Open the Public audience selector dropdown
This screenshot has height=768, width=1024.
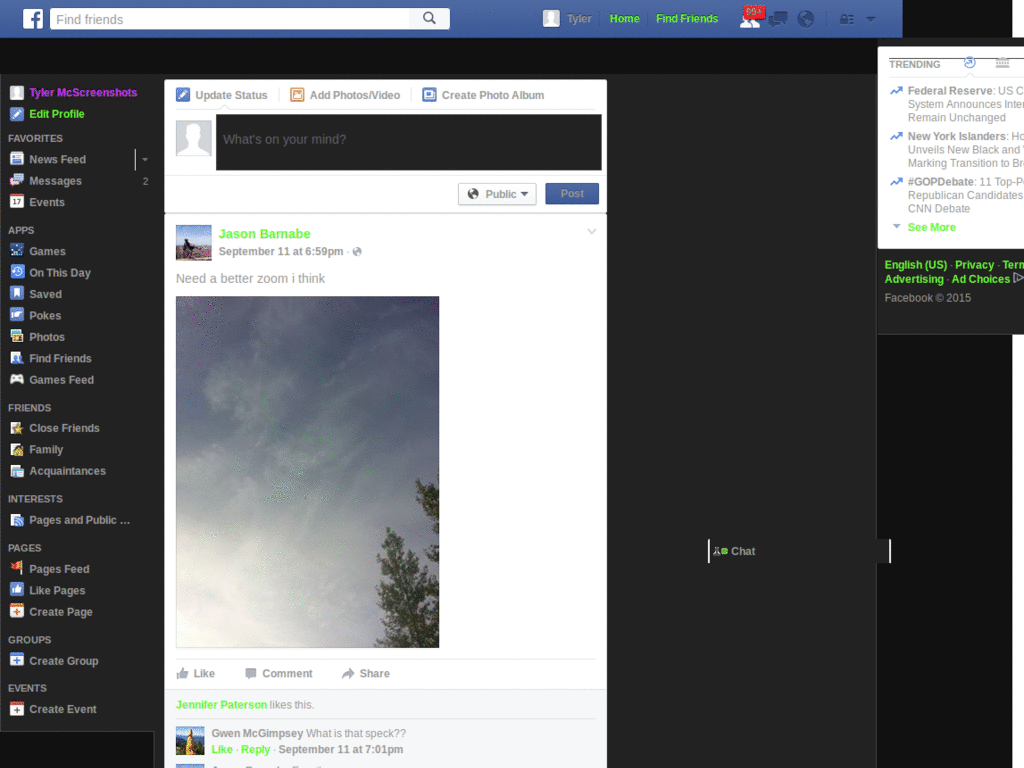[x=497, y=194]
